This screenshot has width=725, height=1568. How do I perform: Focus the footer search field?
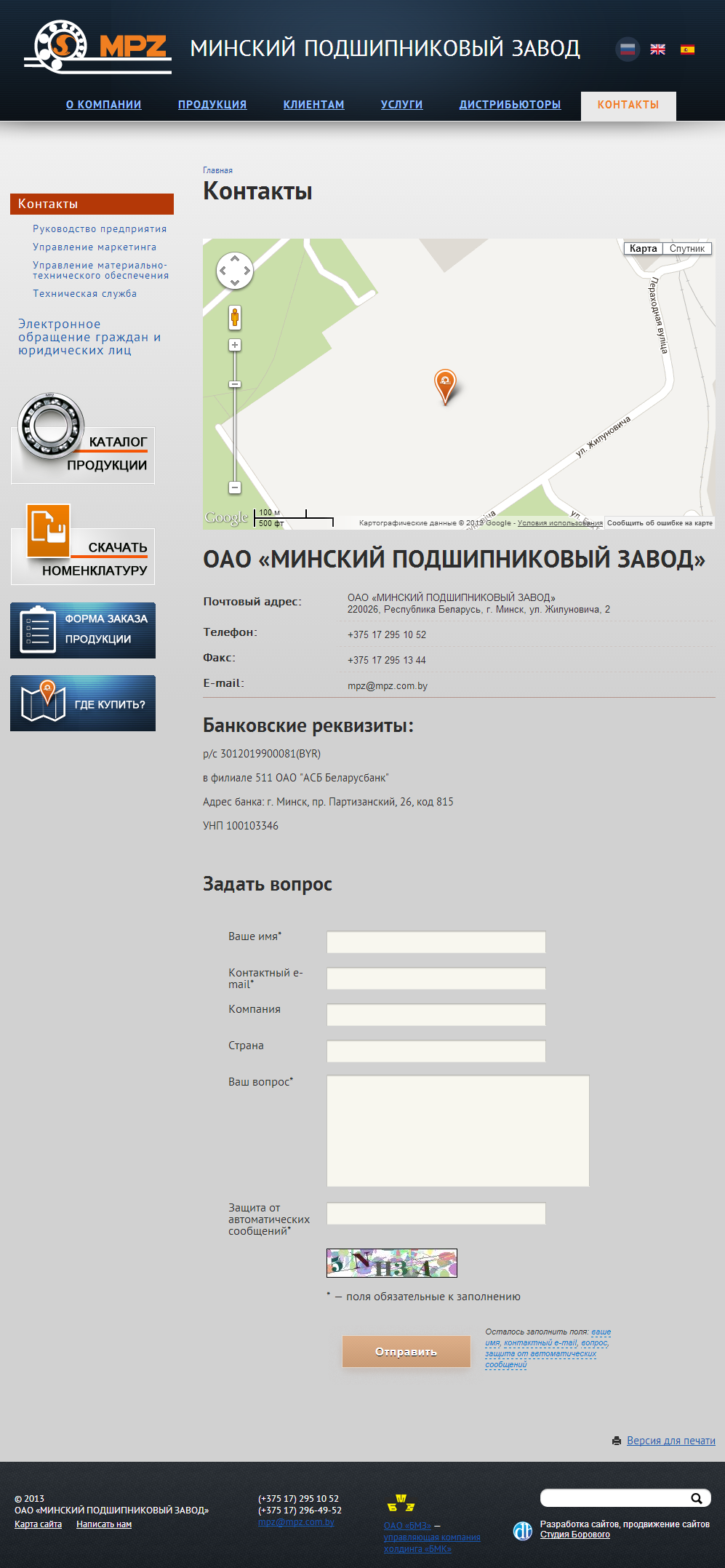pyautogui.click(x=615, y=1498)
